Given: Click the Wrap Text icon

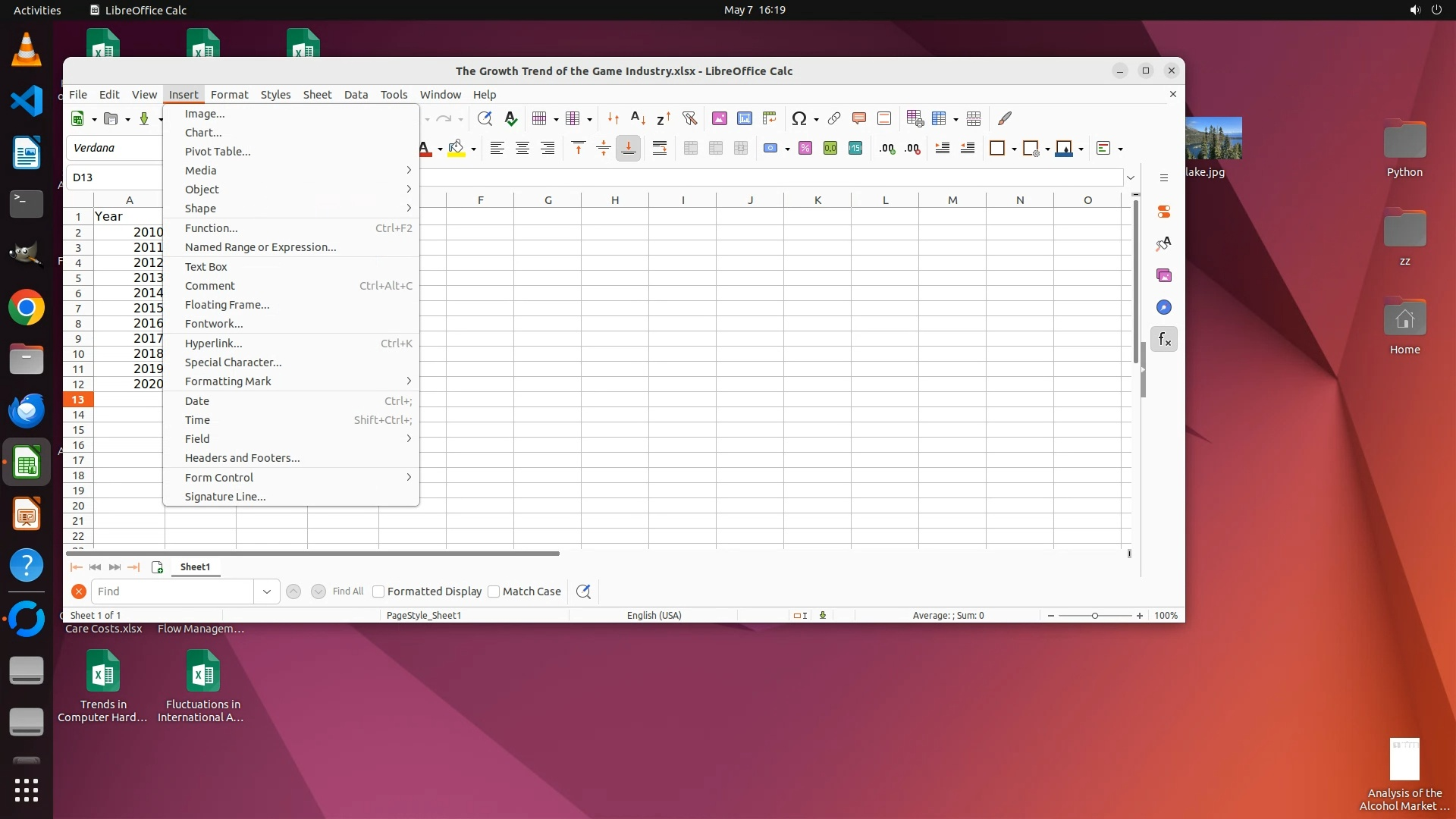Looking at the screenshot, I should click(659, 149).
